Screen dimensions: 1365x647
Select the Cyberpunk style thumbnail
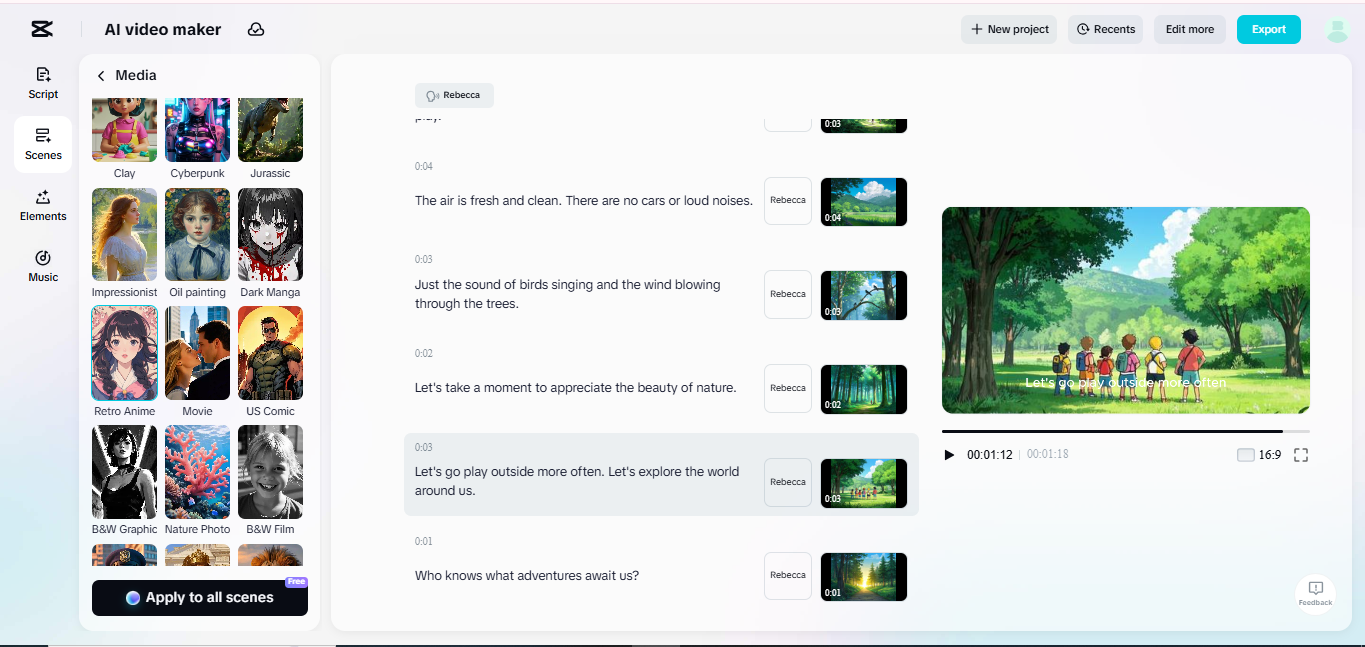[x=197, y=128]
